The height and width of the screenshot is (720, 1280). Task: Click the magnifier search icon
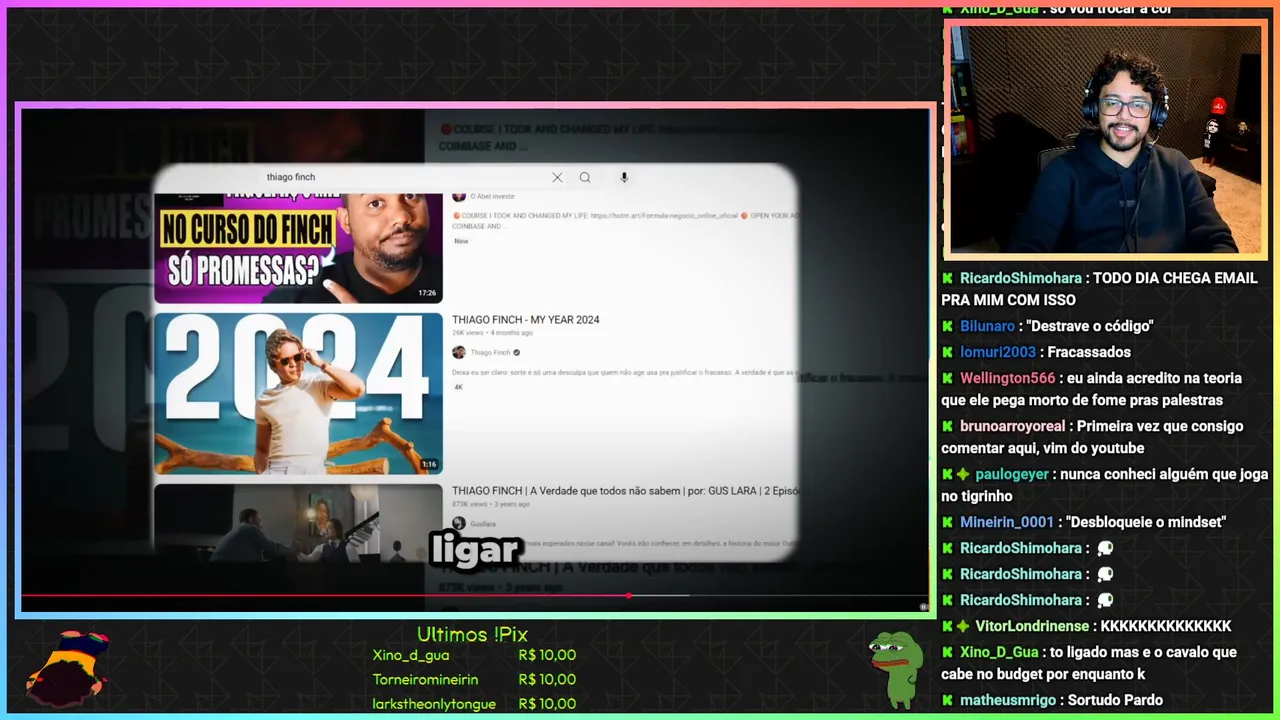point(585,177)
